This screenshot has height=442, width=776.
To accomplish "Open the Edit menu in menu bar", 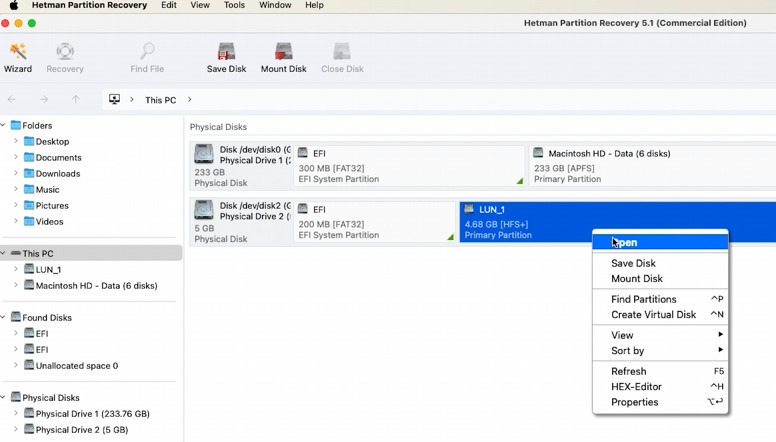I will 169,5.
